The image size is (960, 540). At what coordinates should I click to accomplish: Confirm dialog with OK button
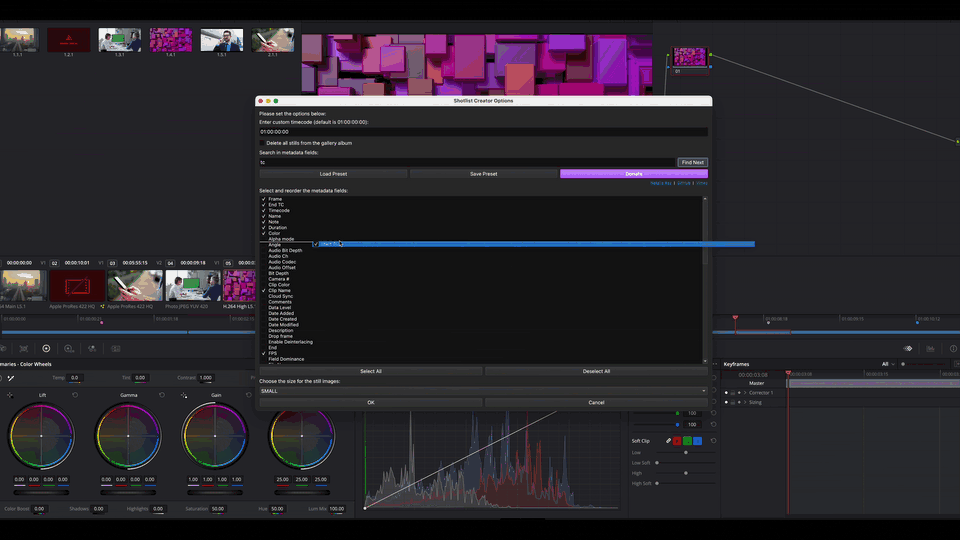click(370, 402)
